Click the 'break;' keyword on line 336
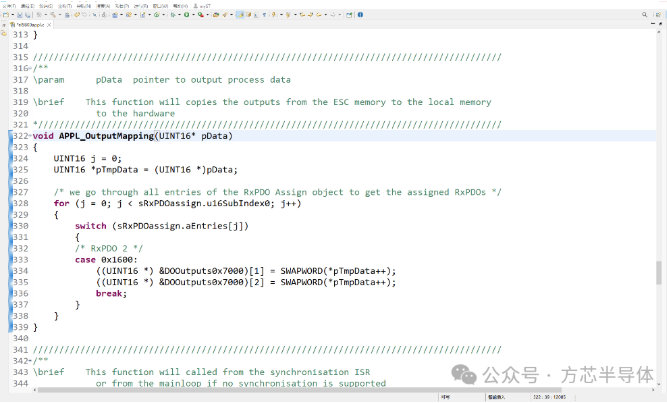Image resolution: width=667 pixels, height=403 pixels. pyautogui.click(x=111, y=293)
